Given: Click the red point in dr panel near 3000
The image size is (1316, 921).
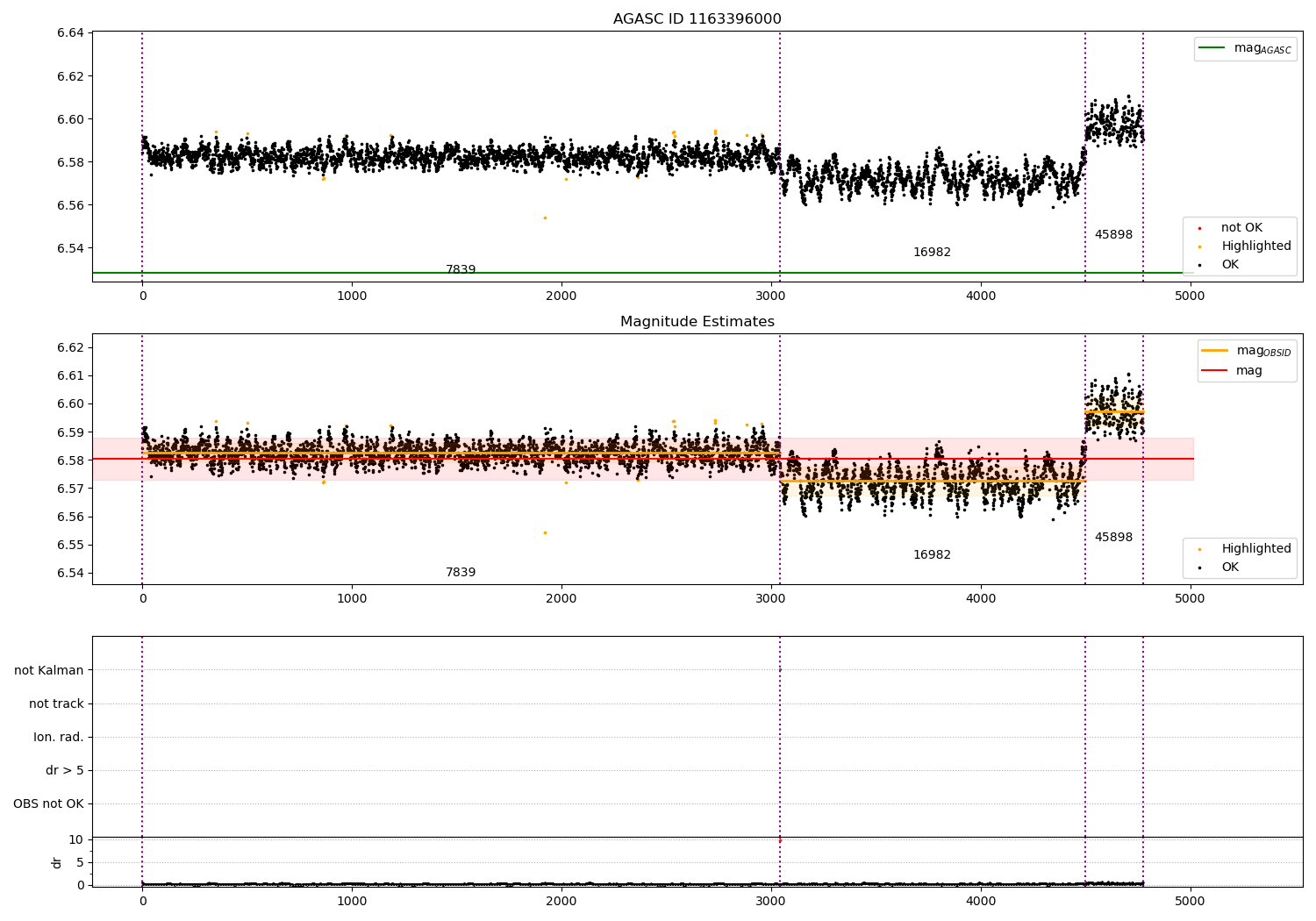Looking at the screenshot, I should click(x=780, y=840).
